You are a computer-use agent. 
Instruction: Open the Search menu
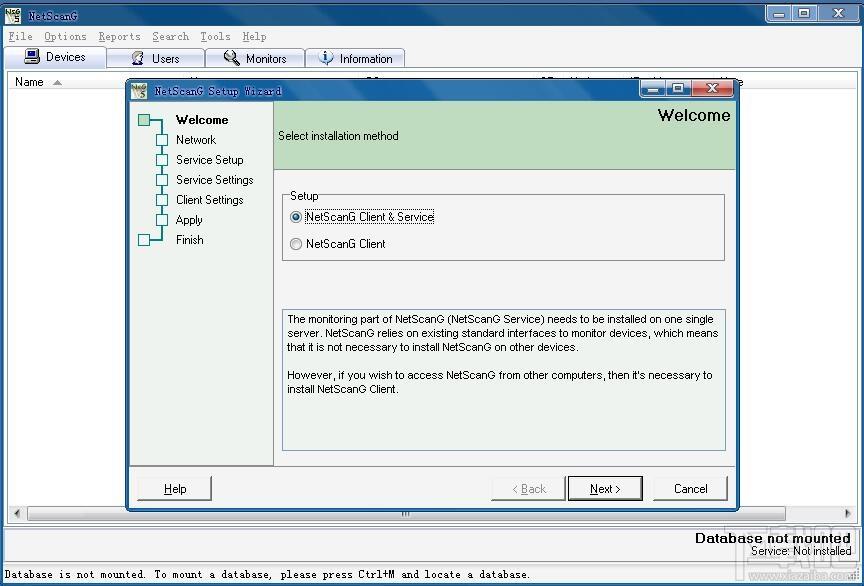[170, 36]
